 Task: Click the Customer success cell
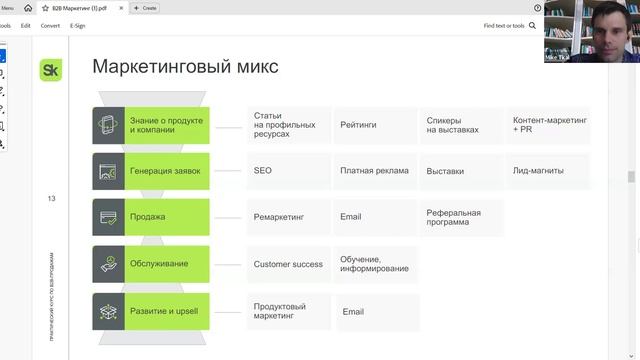click(289, 264)
